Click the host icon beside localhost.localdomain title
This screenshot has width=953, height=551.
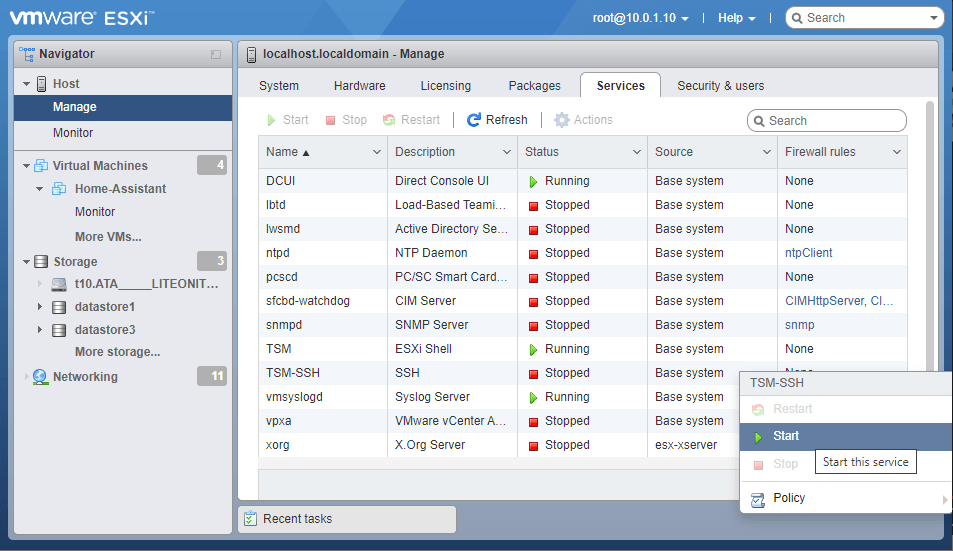pyautogui.click(x=251, y=54)
